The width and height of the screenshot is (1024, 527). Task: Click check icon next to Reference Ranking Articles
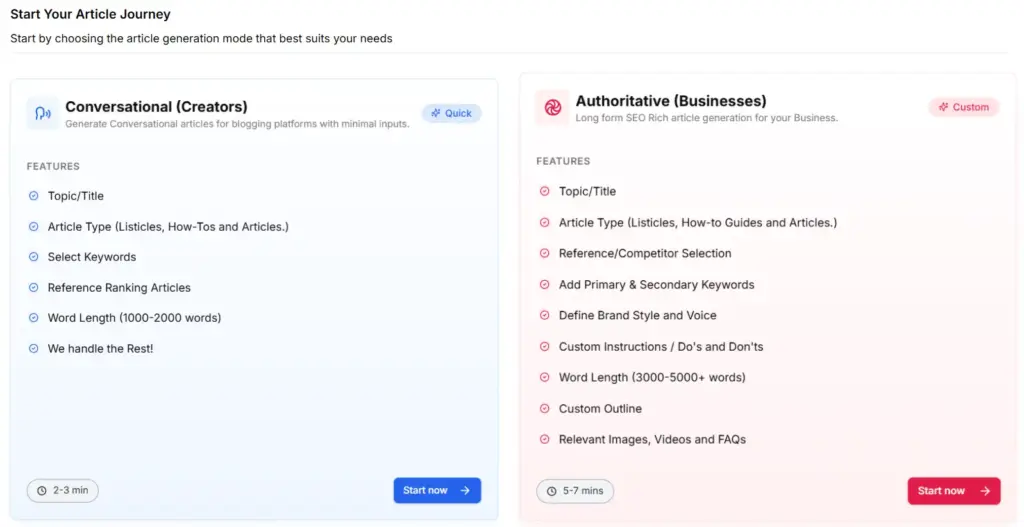tap(33, 287)
